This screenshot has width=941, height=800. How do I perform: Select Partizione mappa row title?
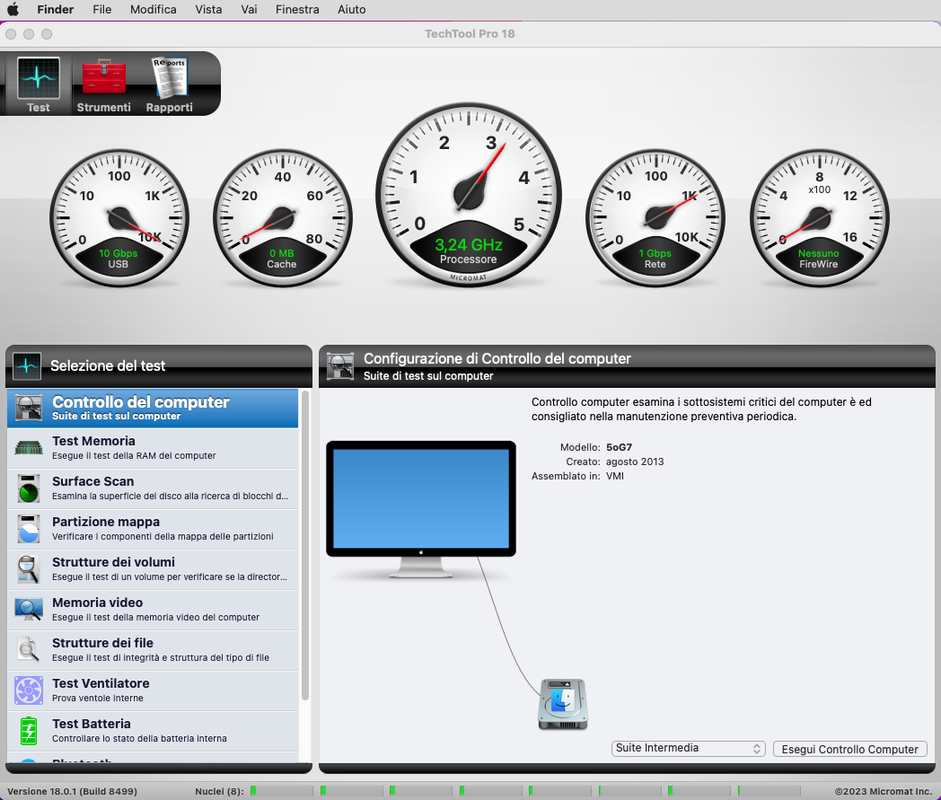[106, 522]
